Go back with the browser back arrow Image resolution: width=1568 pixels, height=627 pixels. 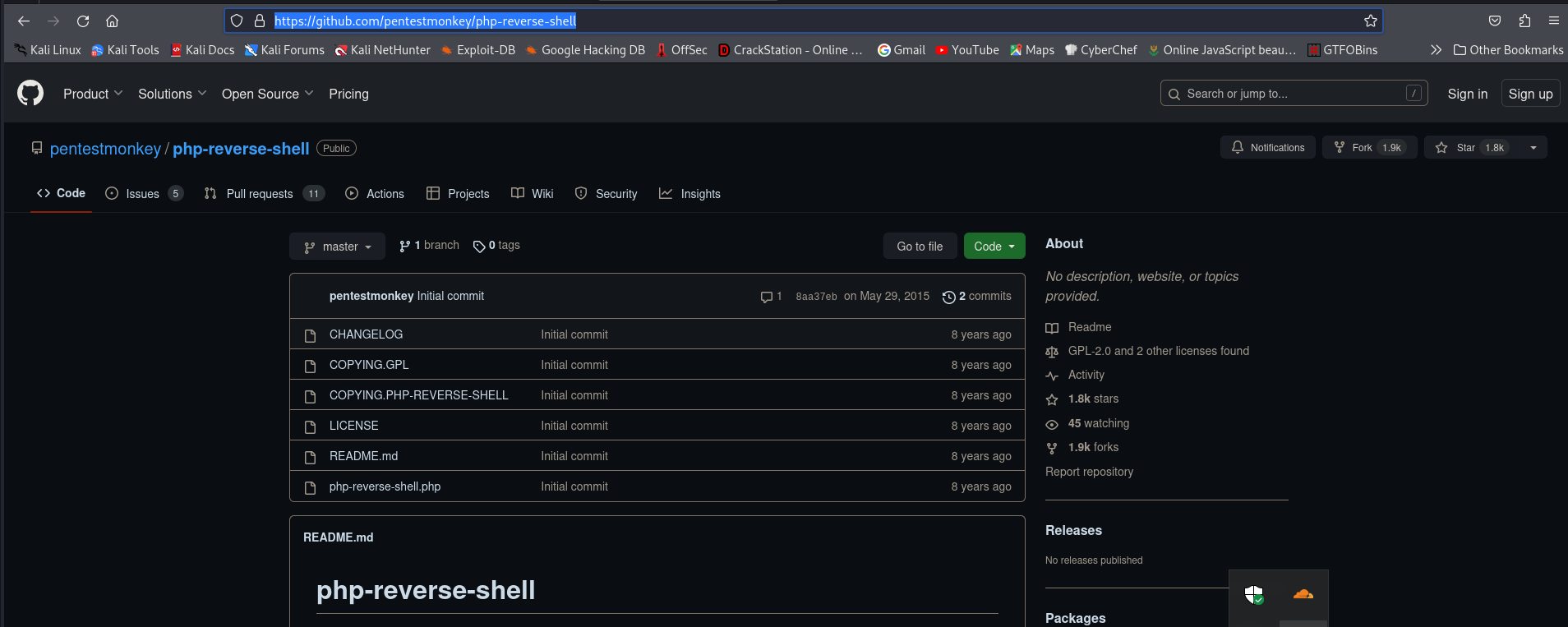click(24, 21)
